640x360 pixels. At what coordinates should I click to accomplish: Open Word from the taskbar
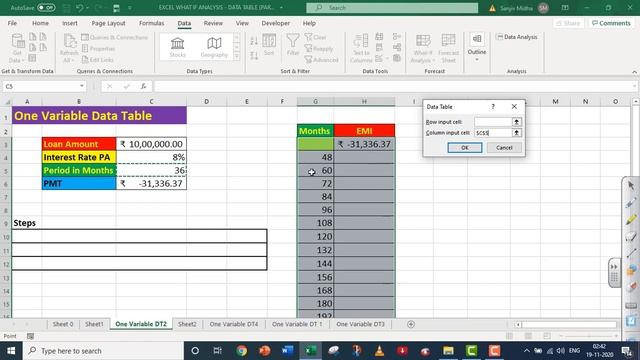pyautogui.click(x=287, y=351)
